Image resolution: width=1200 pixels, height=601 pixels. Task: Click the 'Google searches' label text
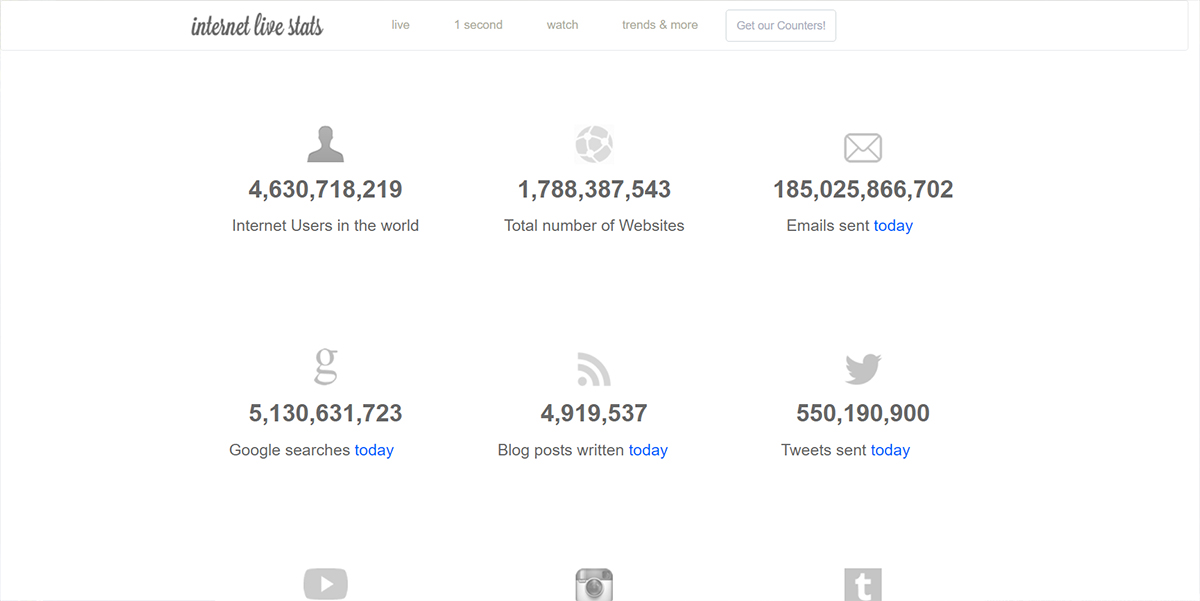290,450
